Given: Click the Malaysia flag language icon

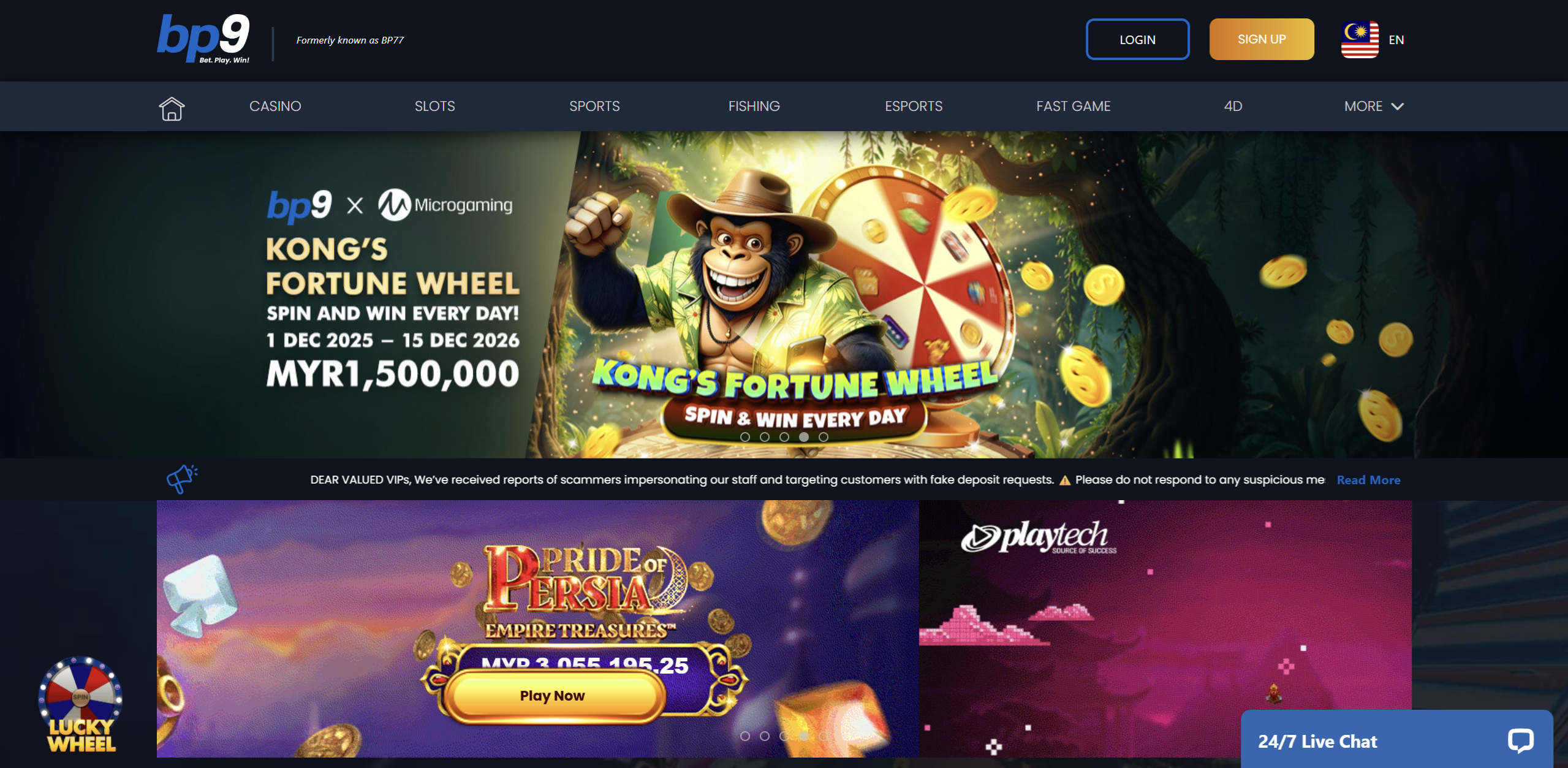Looking at the screenshot, I should coord(1360,40).
